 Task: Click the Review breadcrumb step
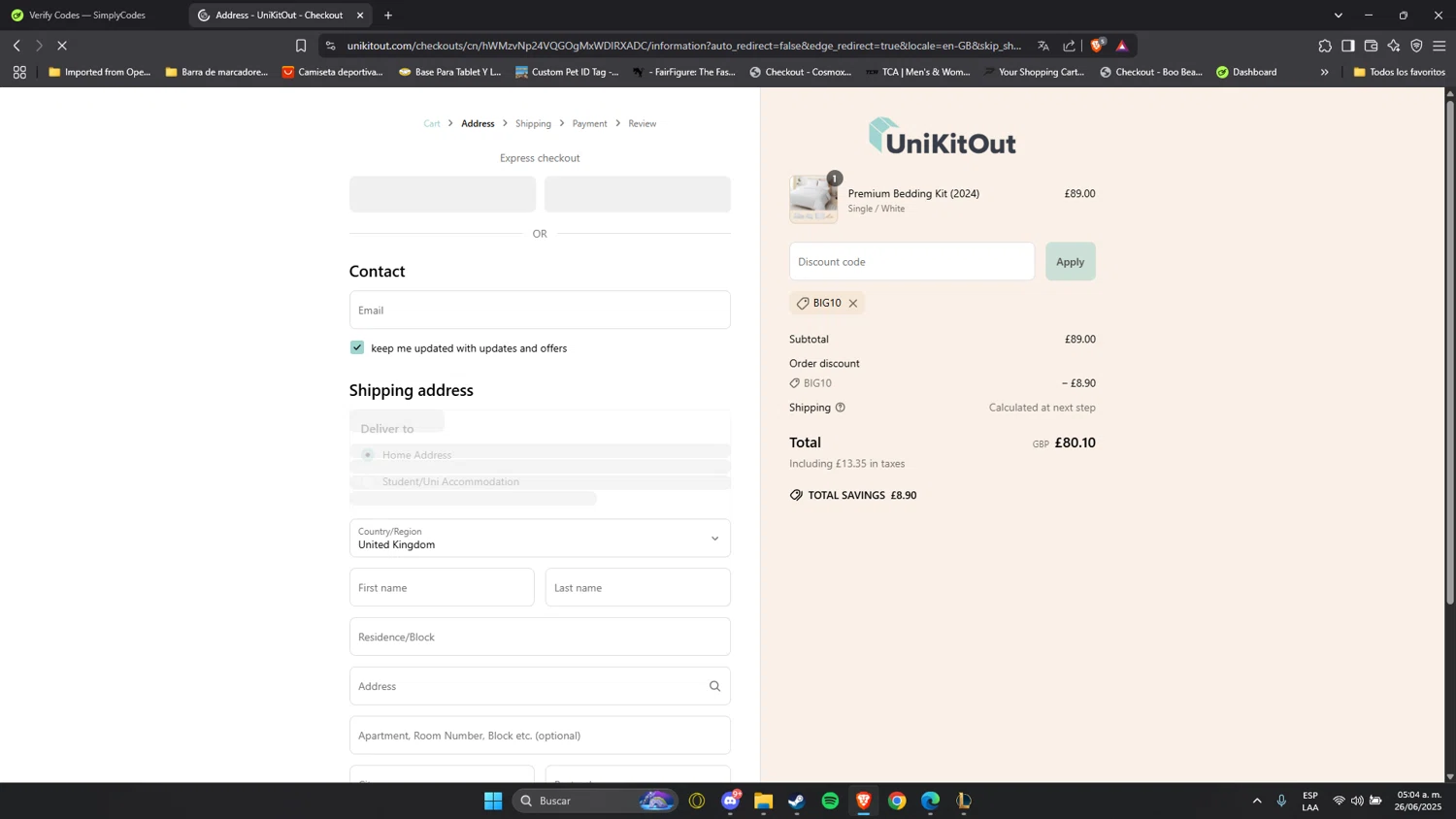point(642,123)
